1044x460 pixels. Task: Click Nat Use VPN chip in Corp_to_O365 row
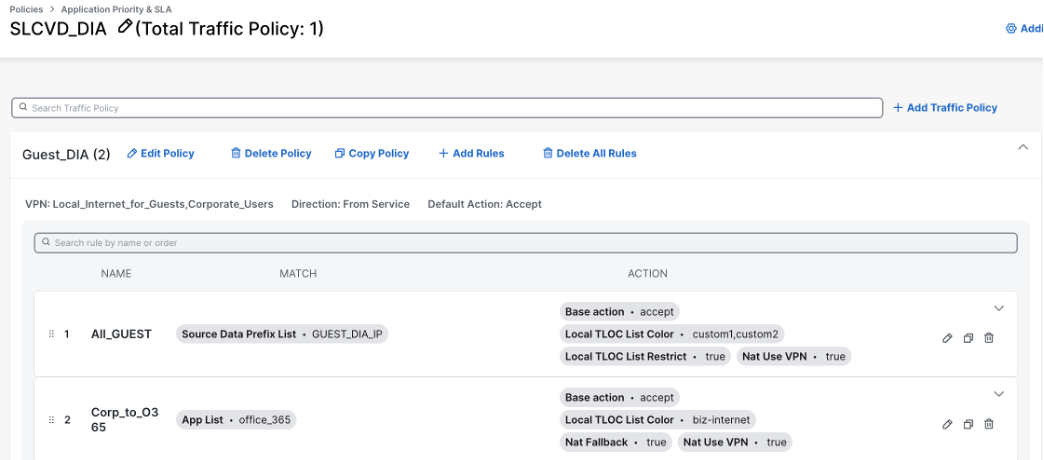(734, 442)
